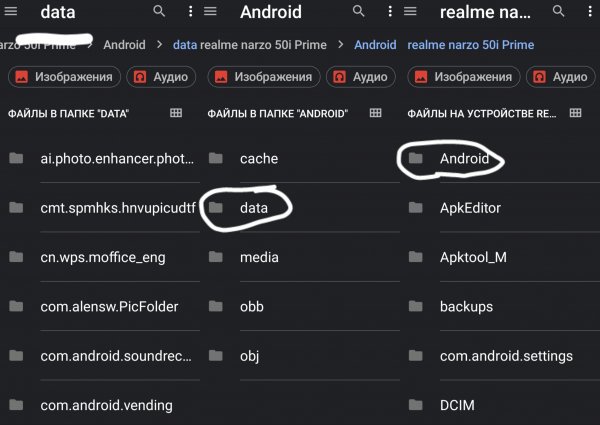Click the Android title in middle panel
The image size is (600, 425).
click(x=271, y=12)
